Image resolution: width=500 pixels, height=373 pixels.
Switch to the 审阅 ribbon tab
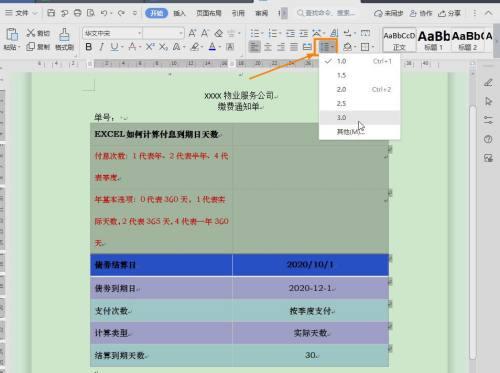pos(262,13)
